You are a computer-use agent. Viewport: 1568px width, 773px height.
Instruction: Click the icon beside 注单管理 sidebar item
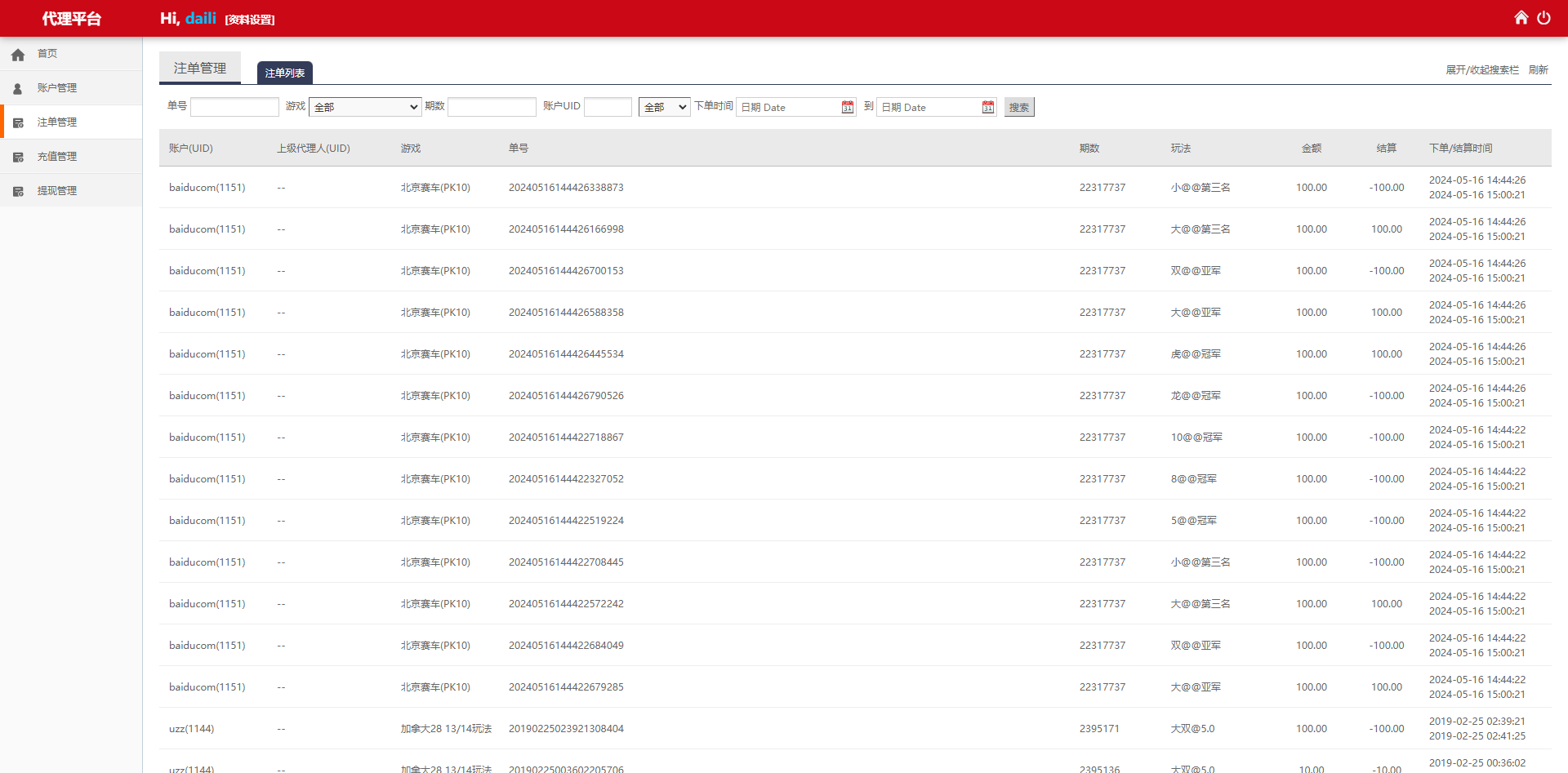(x=18, y=123)
